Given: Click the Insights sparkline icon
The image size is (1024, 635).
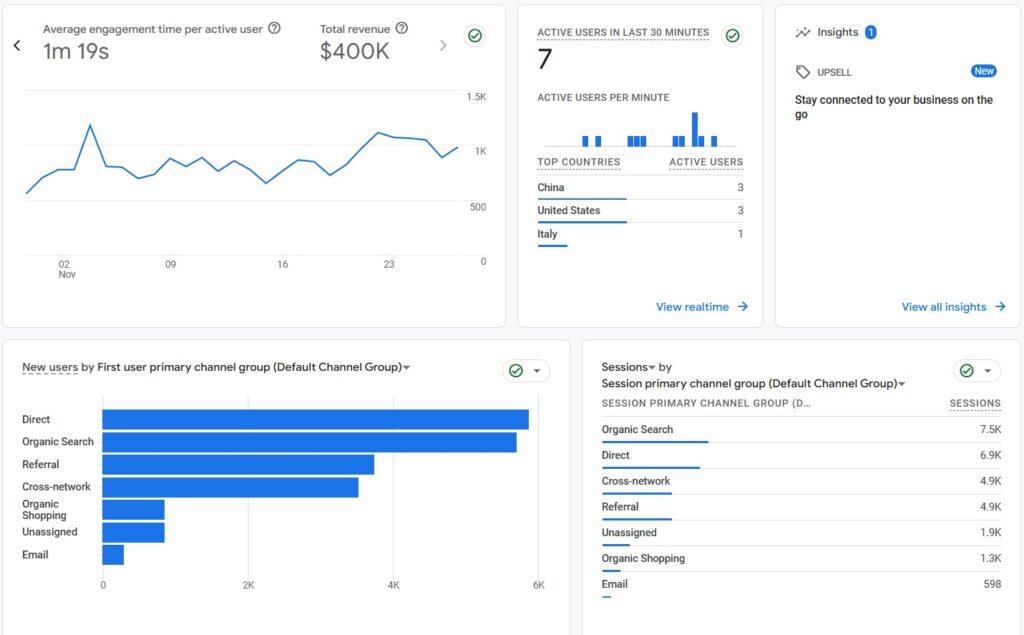Looking at the screenshot, I should pyautogui.click(x=803, y=33).
